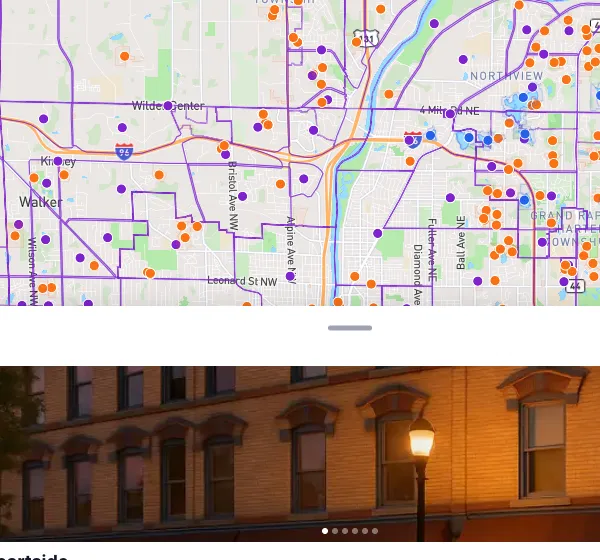
Task: Click the purple marker on 4 Mile Rd NE label
Action: [450, 114]
